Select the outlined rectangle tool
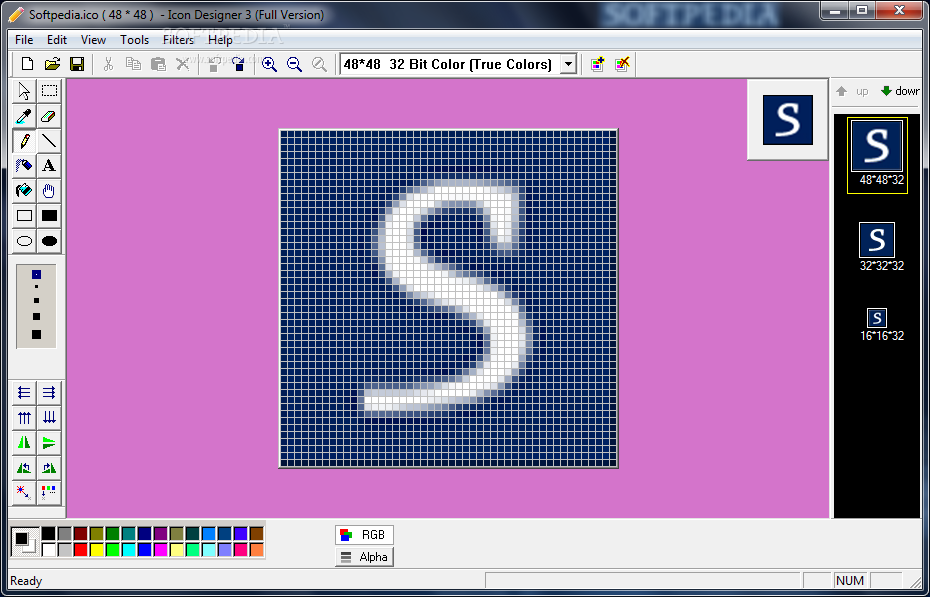Viewport: 930px width, 597px height. (x=24, y=216)
